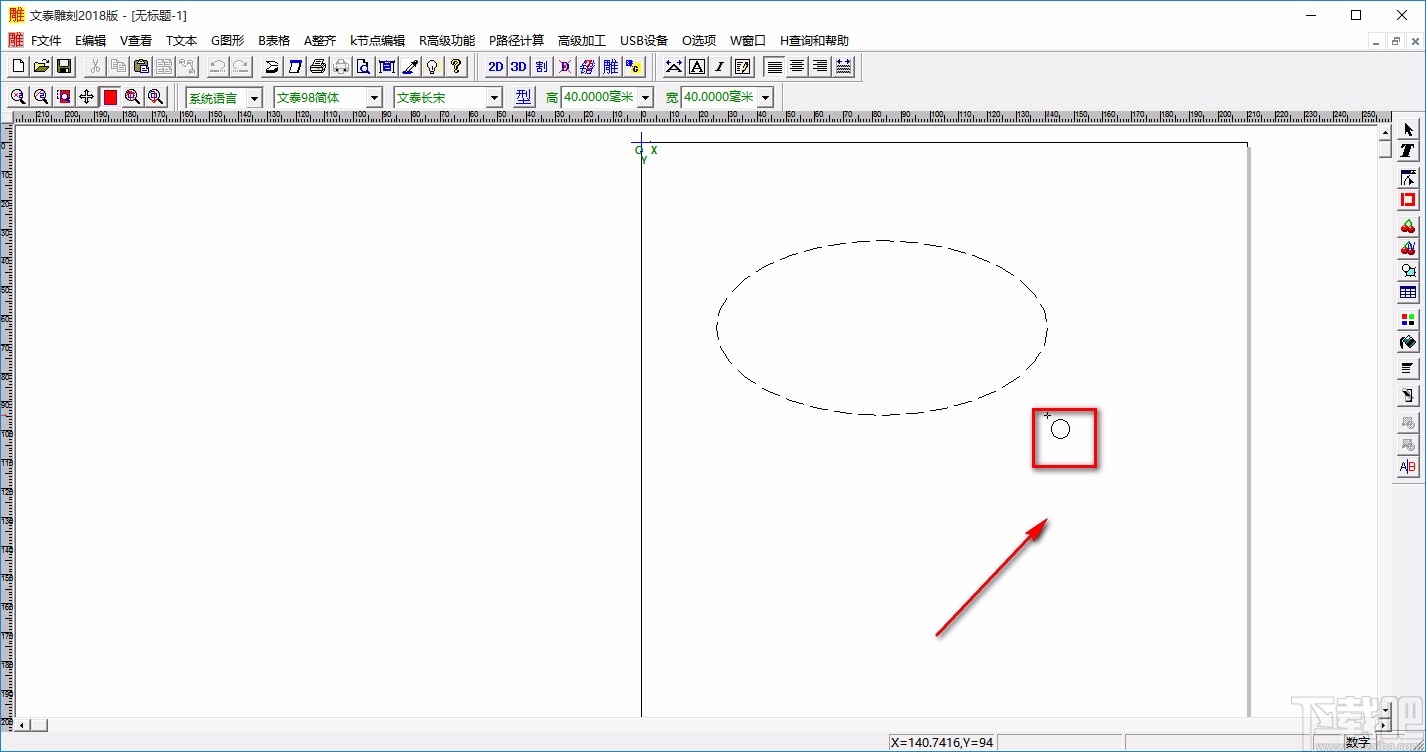Select the text T tool in right toolbar
Viewport: 1426px width, 752px height.
(1408, 151)
